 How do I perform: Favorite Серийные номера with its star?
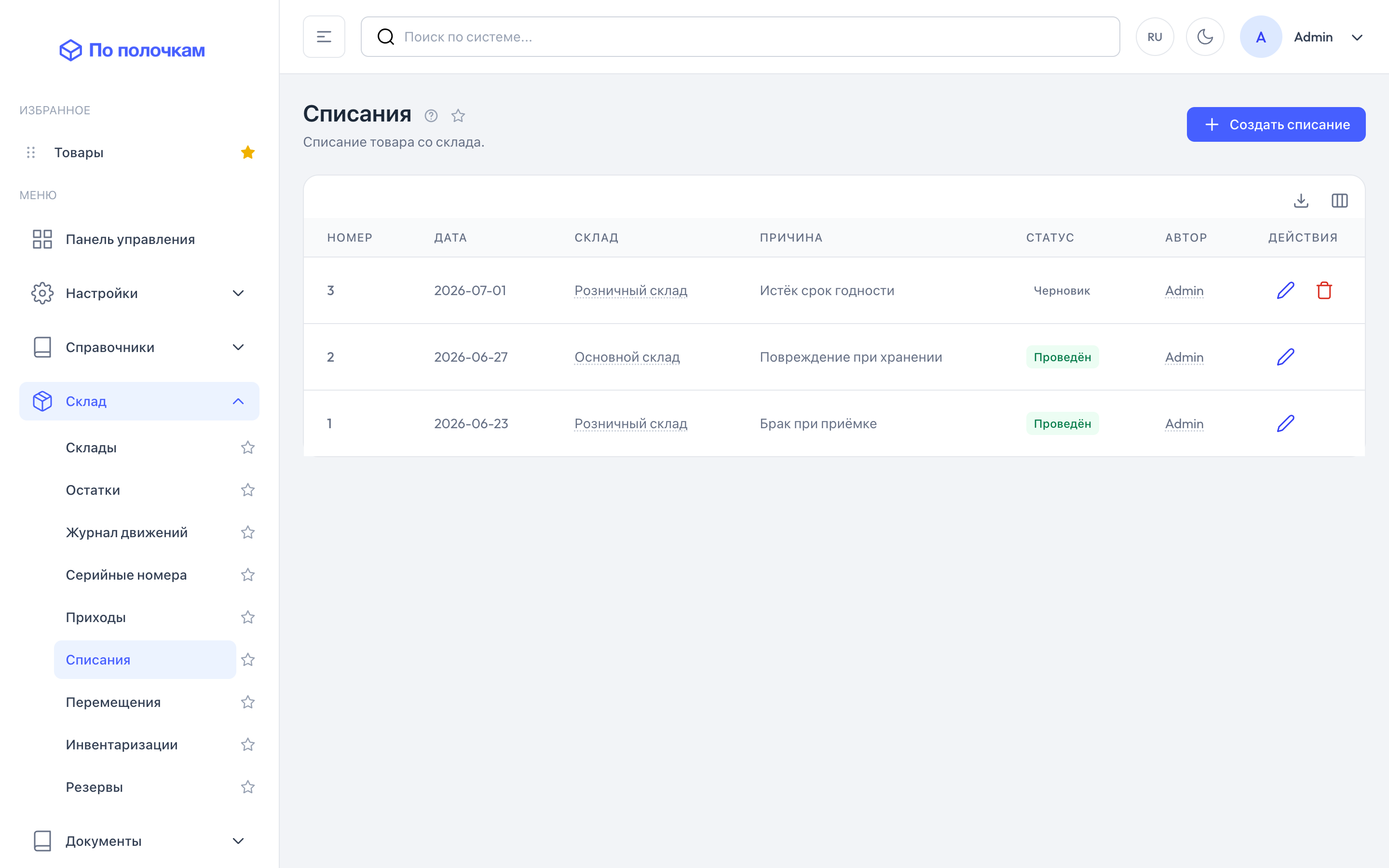pyautogui.click(x=247, y=575)
